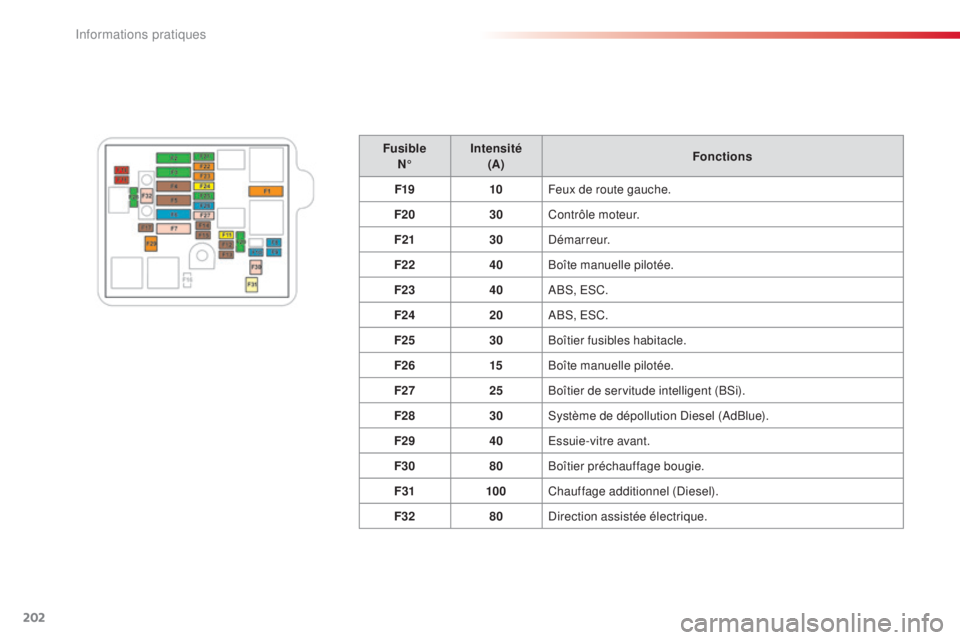Select the F30 cell in the table
The image size is (960, 640).
tap(405, 465)
